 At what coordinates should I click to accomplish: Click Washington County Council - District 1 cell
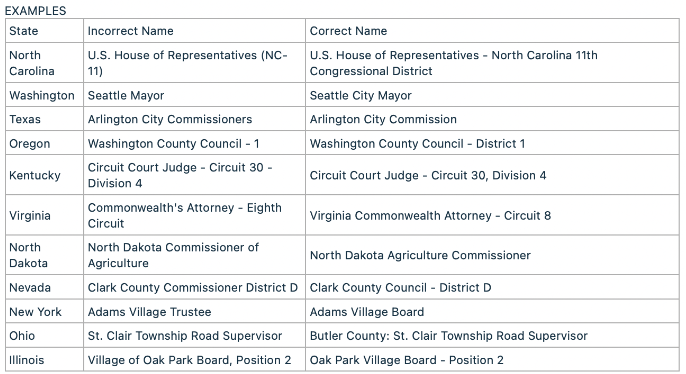pos(492,143)
